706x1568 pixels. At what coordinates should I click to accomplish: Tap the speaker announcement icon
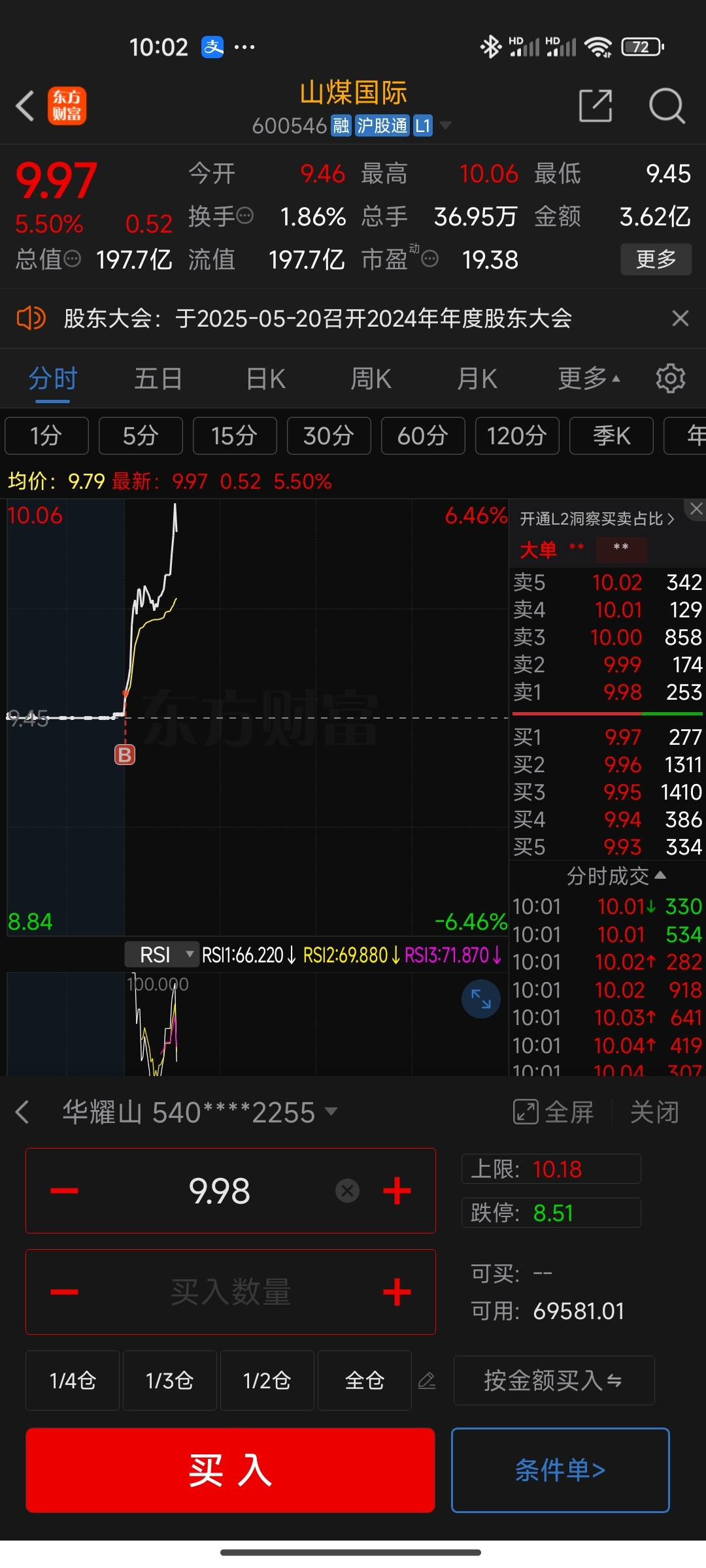[x=31, y=318]
